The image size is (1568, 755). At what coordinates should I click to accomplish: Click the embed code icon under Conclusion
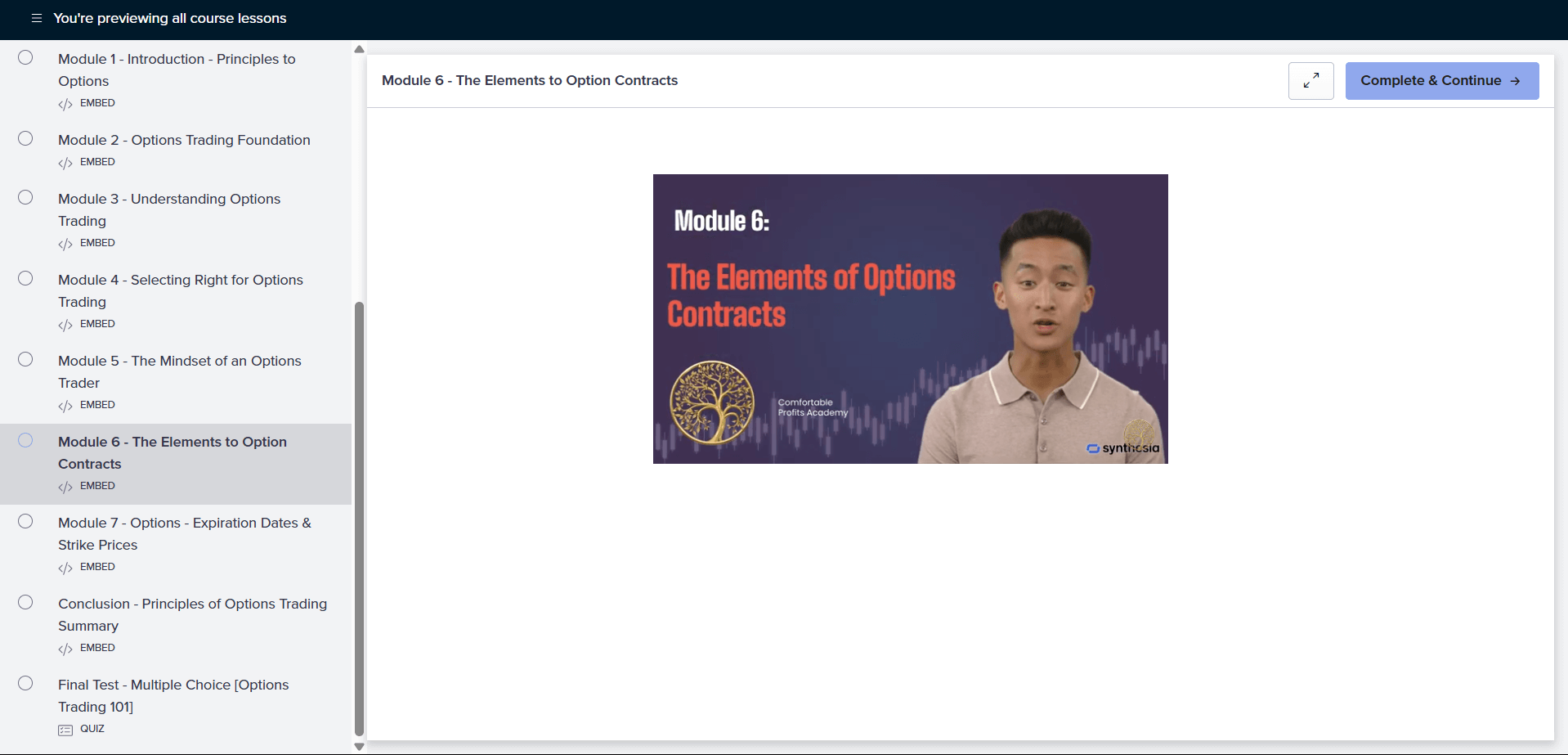65,649
